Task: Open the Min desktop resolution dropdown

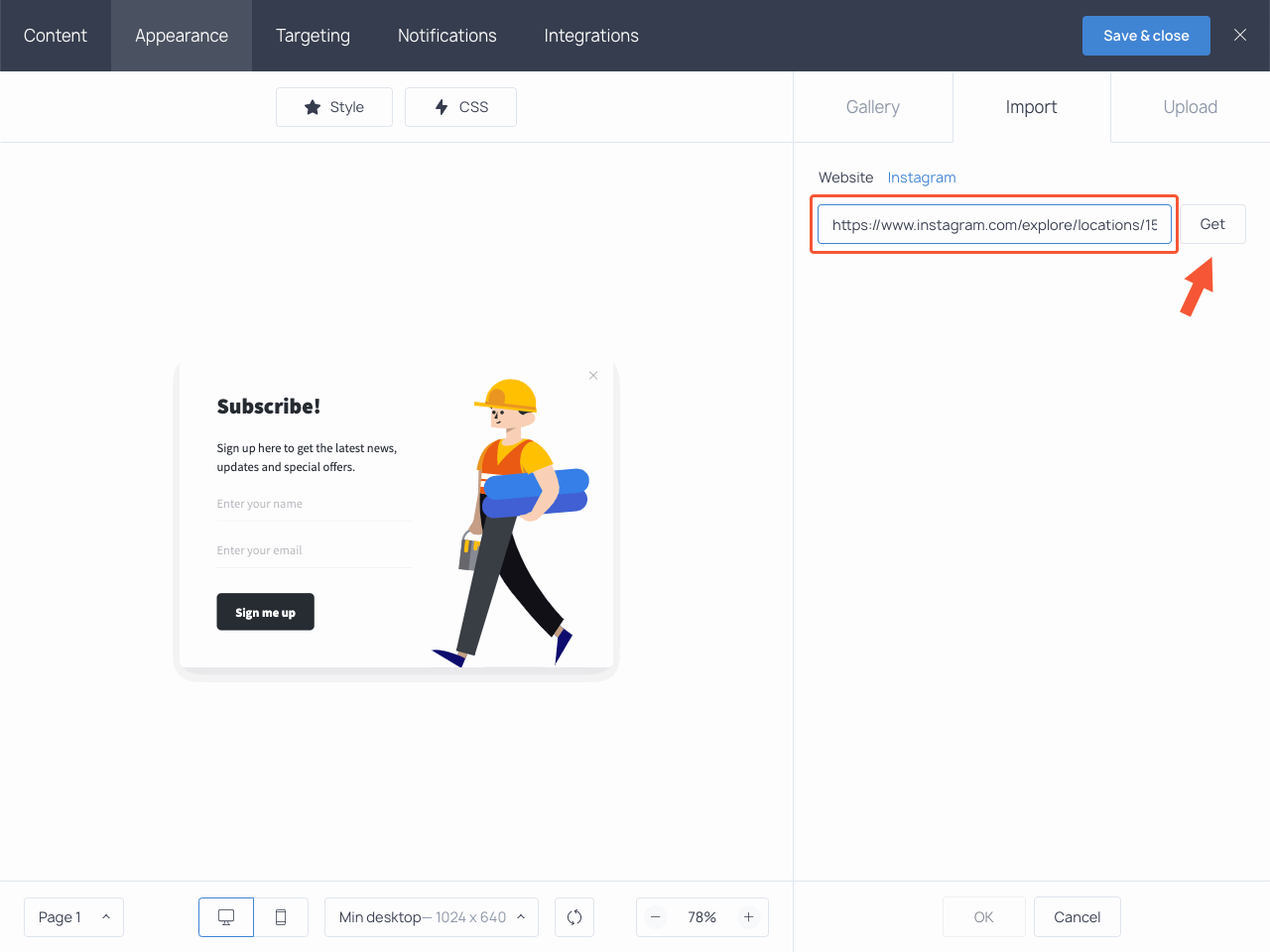Action: click(432, 917)
